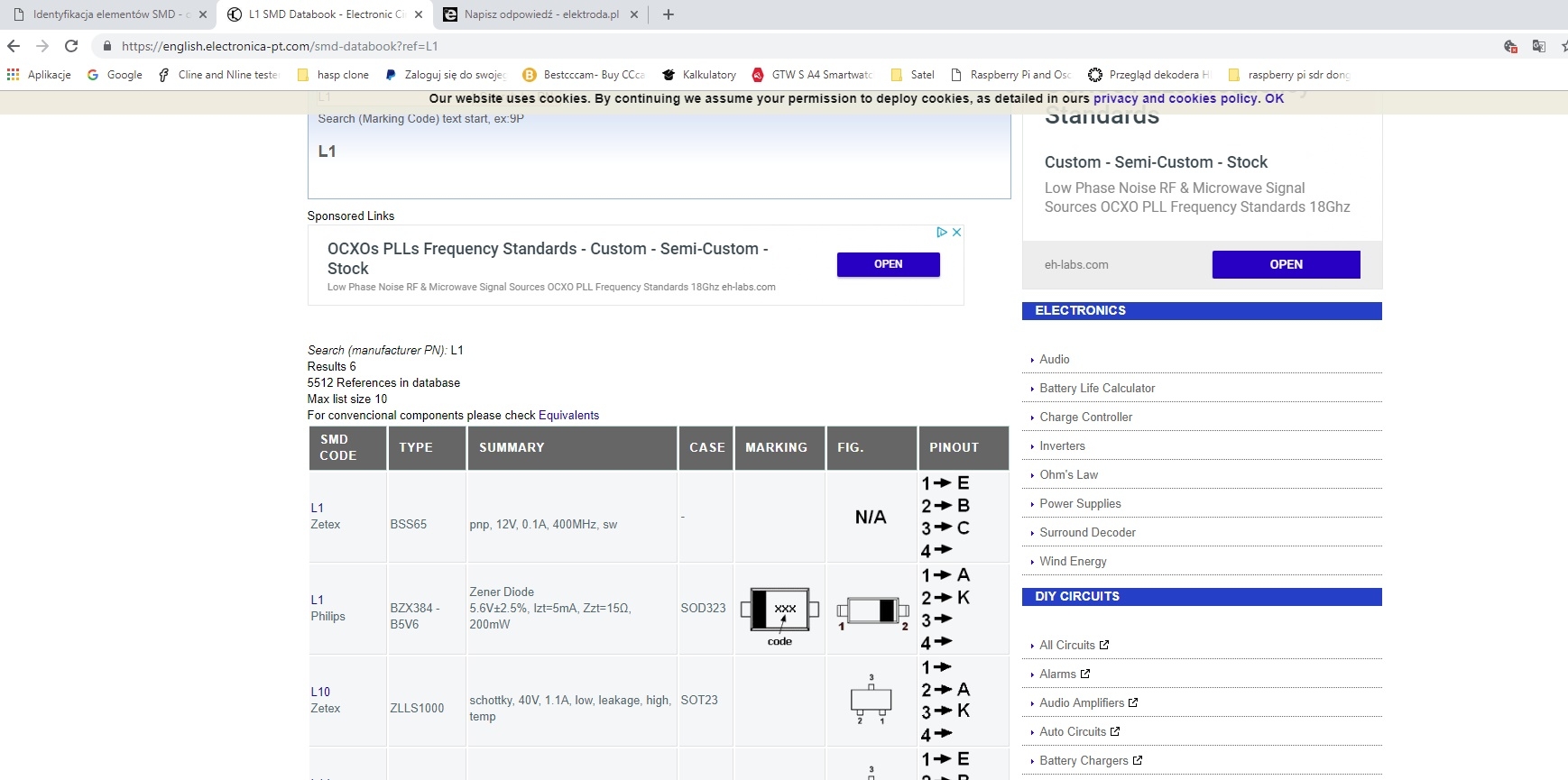This screenshot has width=1568, height=780.
Task: Open the hasp clone bookmark folder
Action: coord(333,75)
